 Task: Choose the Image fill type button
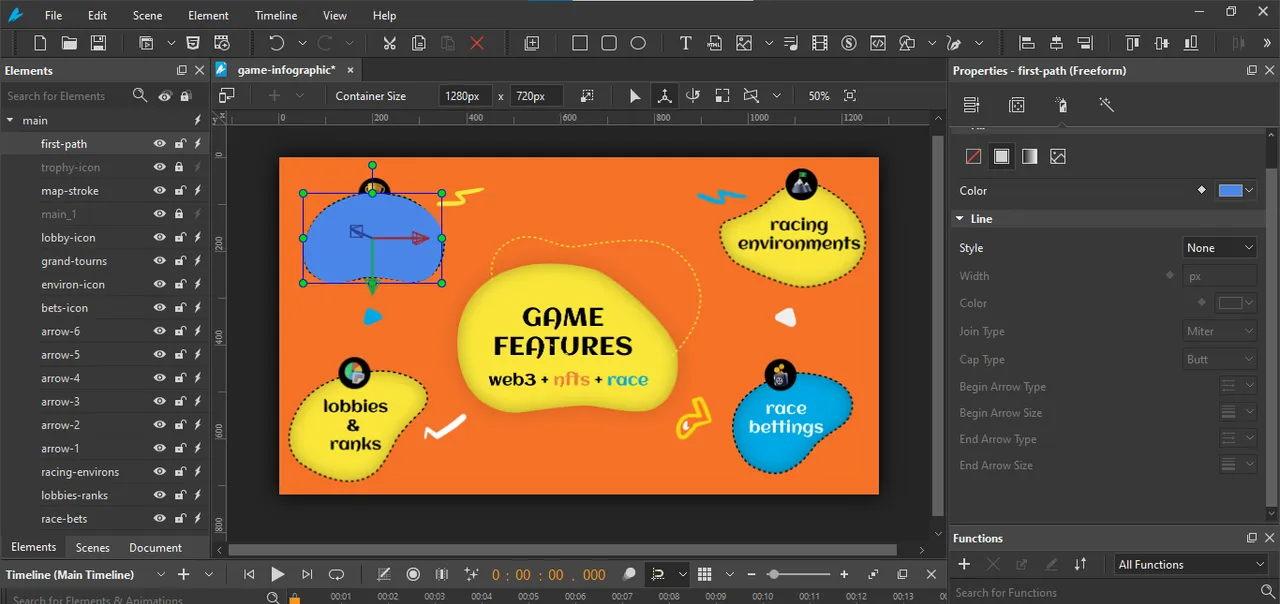pos(1058,156)
